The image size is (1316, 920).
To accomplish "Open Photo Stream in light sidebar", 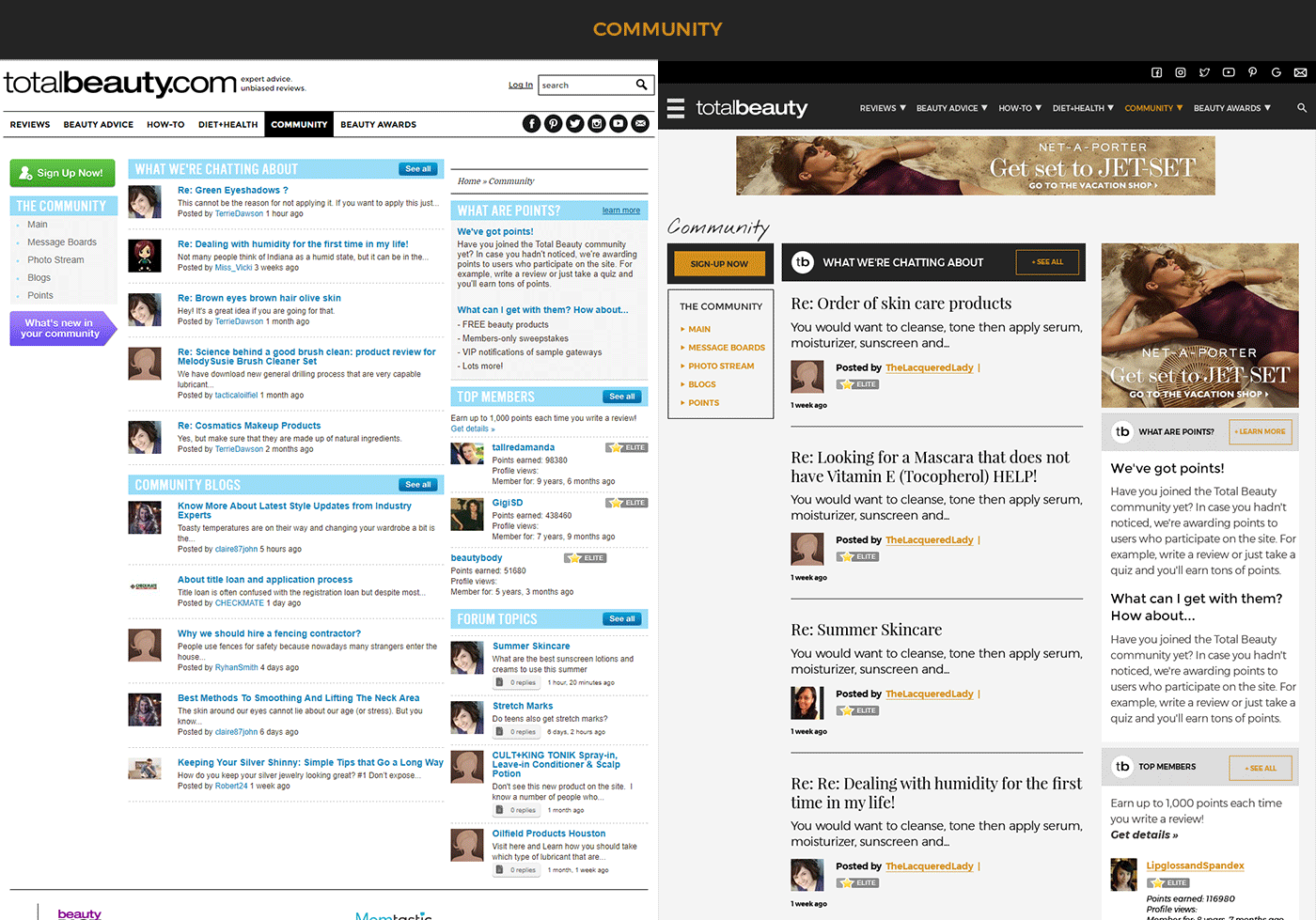I will pos(55,260).
